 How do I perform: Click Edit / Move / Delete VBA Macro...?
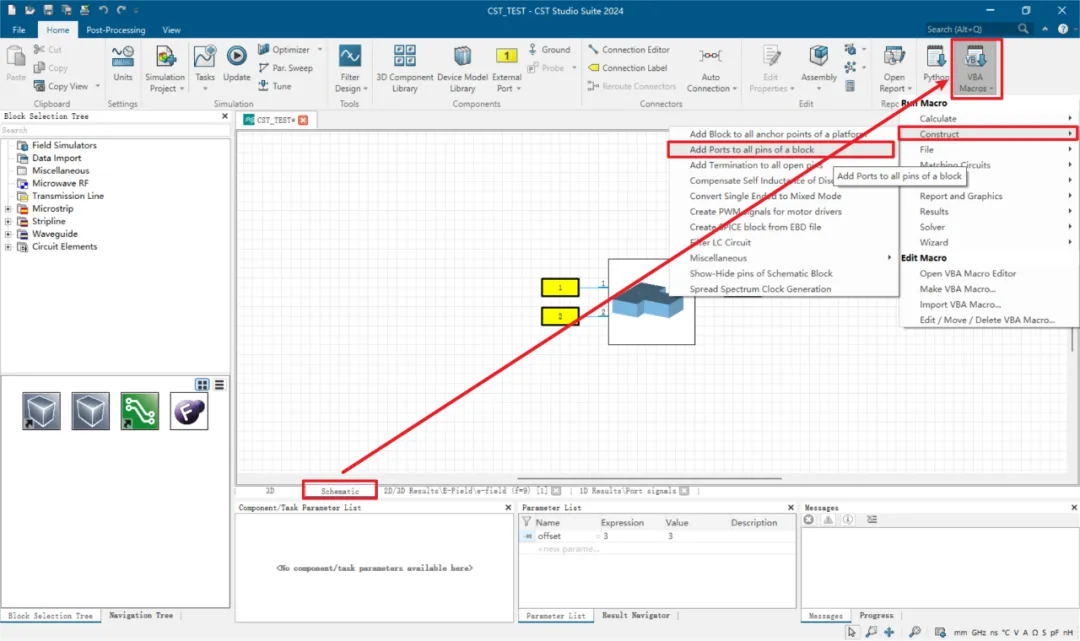coord(988,320)
